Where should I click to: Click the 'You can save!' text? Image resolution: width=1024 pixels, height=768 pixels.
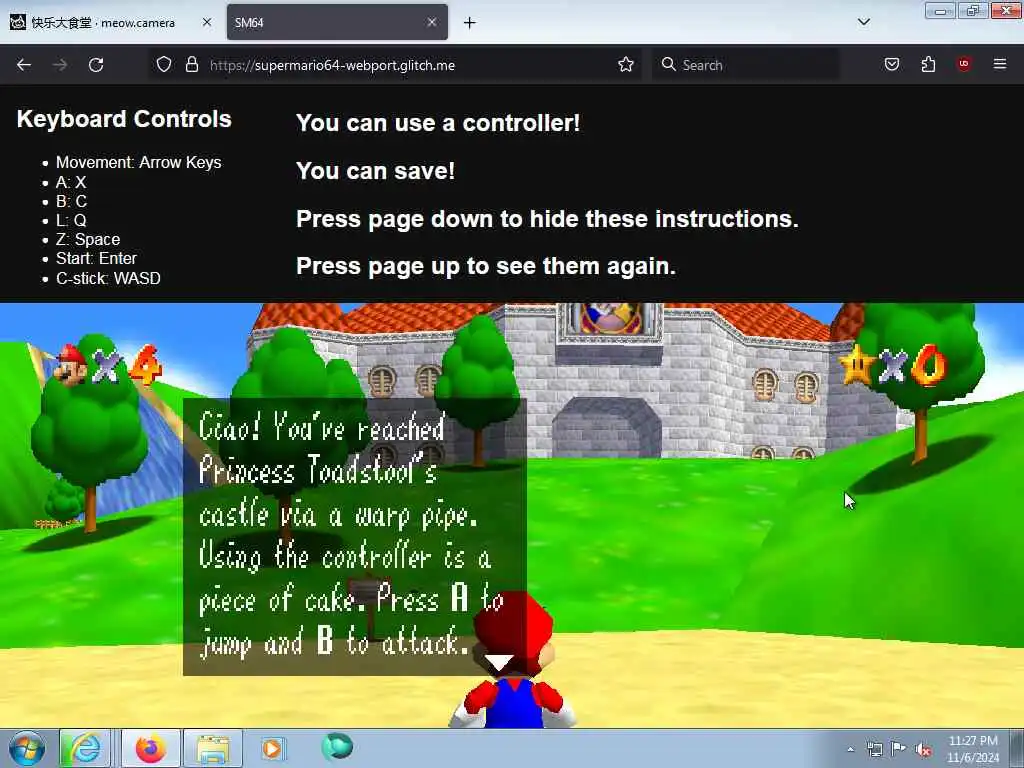(376, 171)
